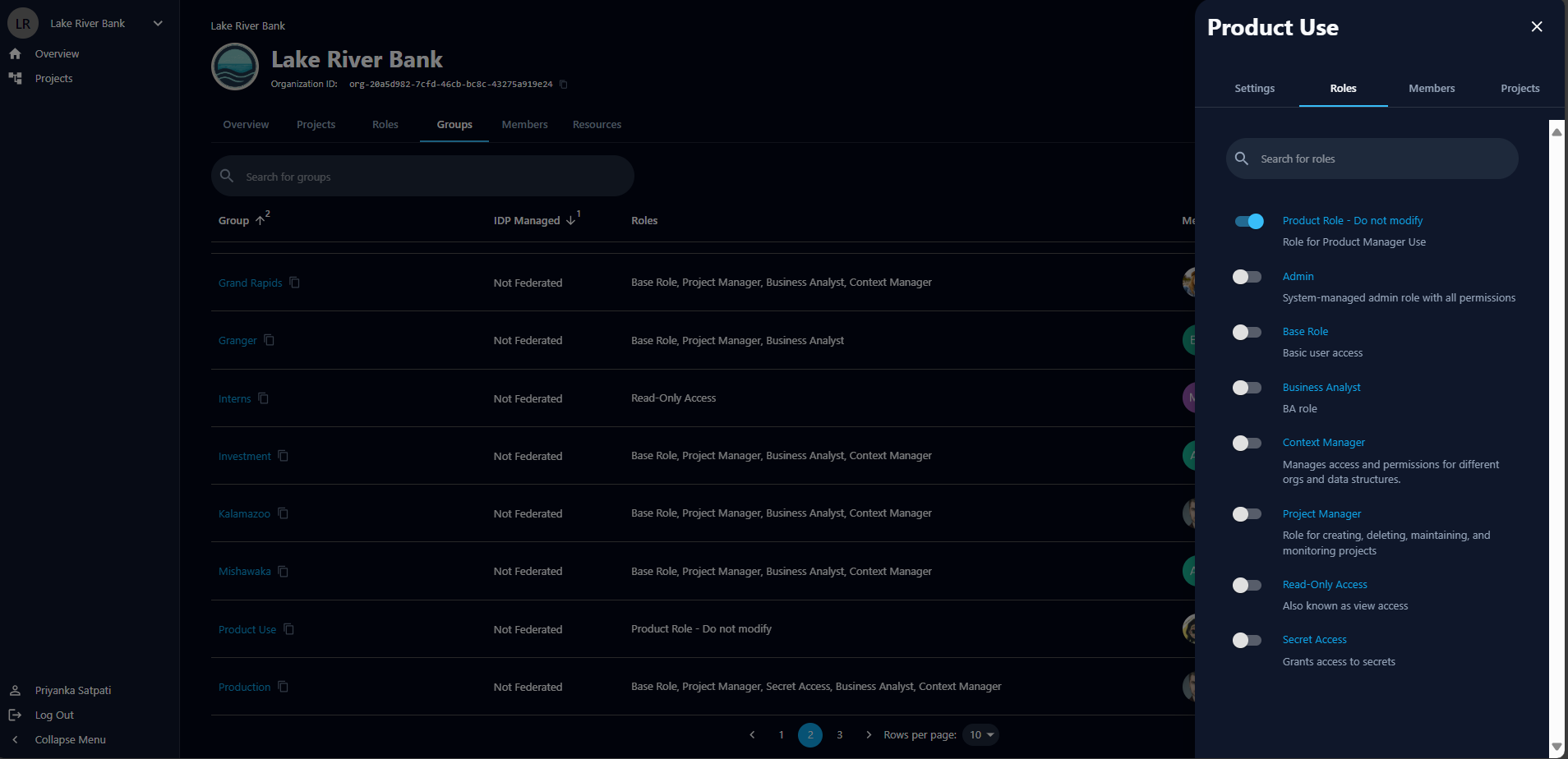Go to page 3 of groups
The width and height of the screenshot is (1568, 759).
click(839, 734)
